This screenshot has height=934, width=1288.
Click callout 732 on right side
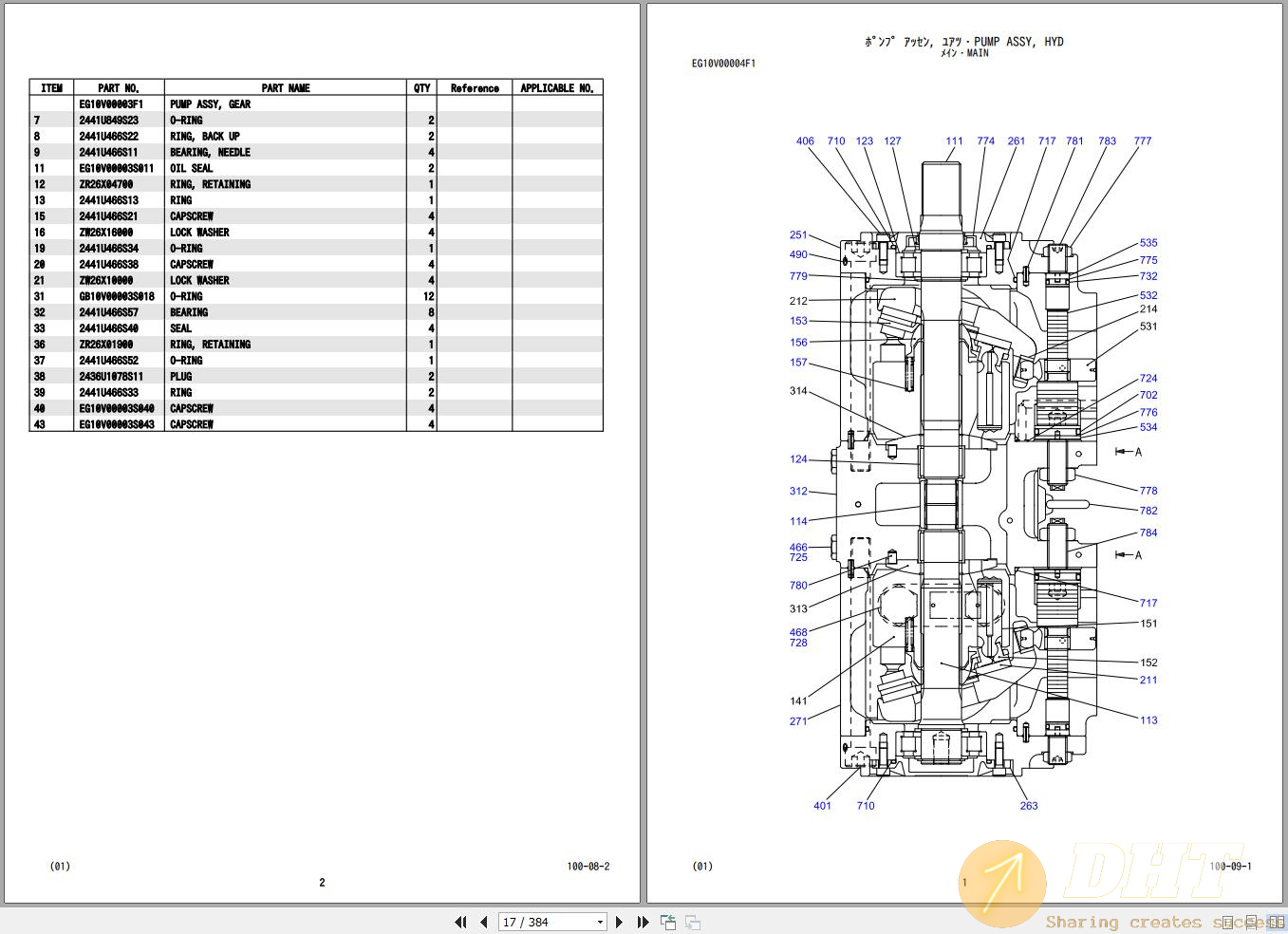[1148, 276]
